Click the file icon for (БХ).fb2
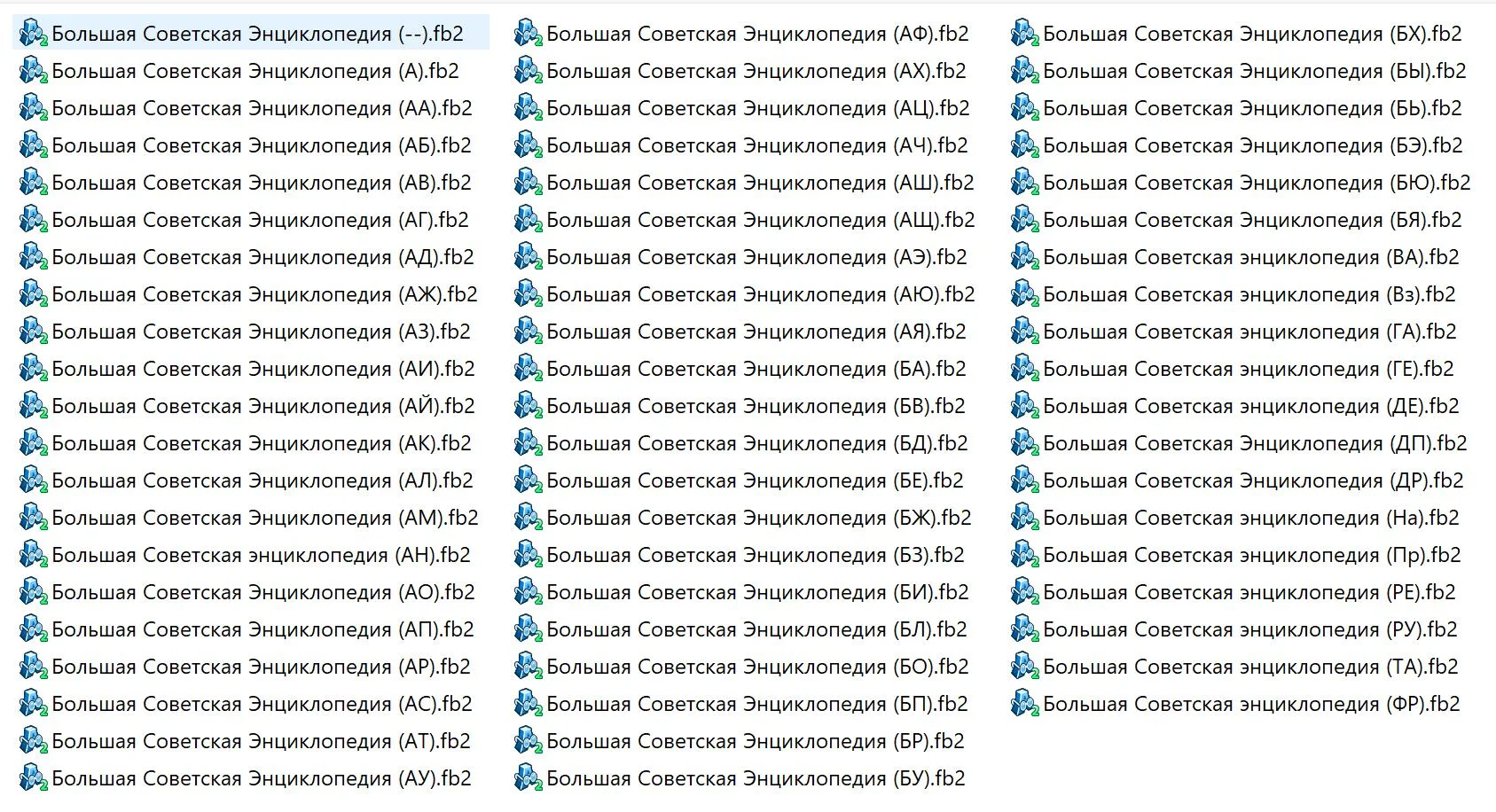The width and height of the screenshot is (1496, 812). coord(1024,34)
